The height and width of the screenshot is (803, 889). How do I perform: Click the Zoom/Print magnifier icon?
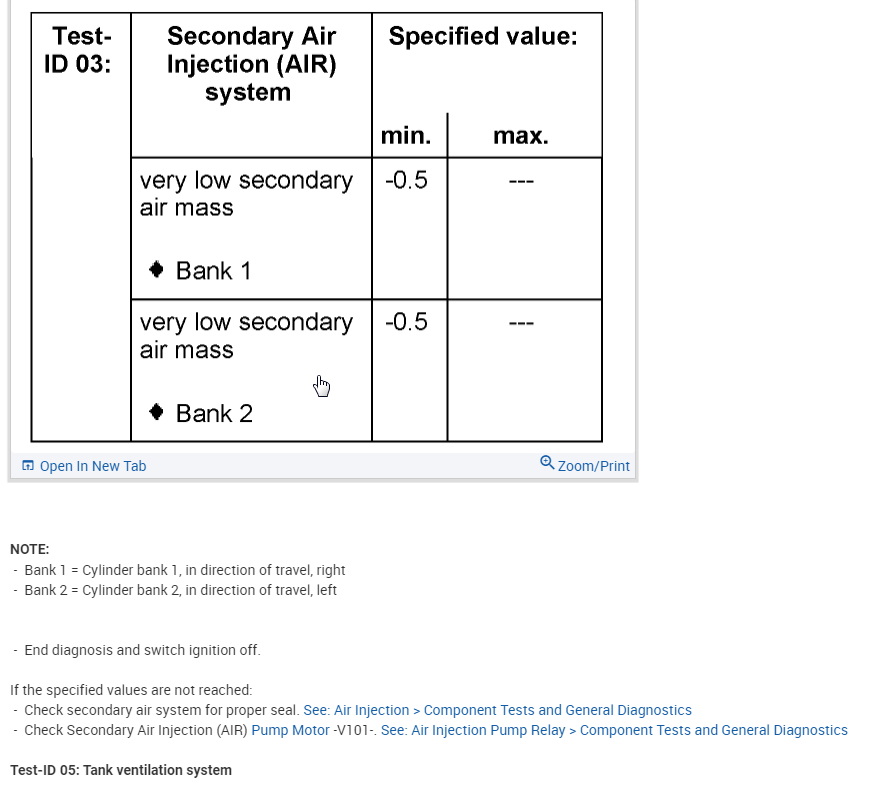547,463
